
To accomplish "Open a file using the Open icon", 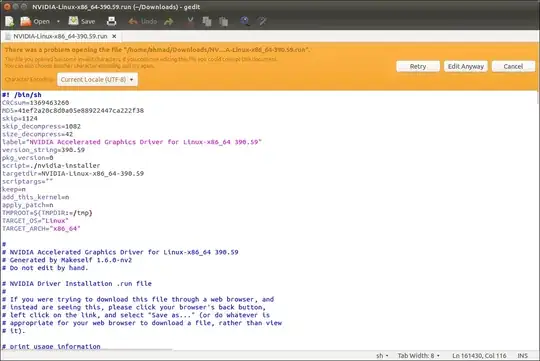I will (x=35, y=21).
